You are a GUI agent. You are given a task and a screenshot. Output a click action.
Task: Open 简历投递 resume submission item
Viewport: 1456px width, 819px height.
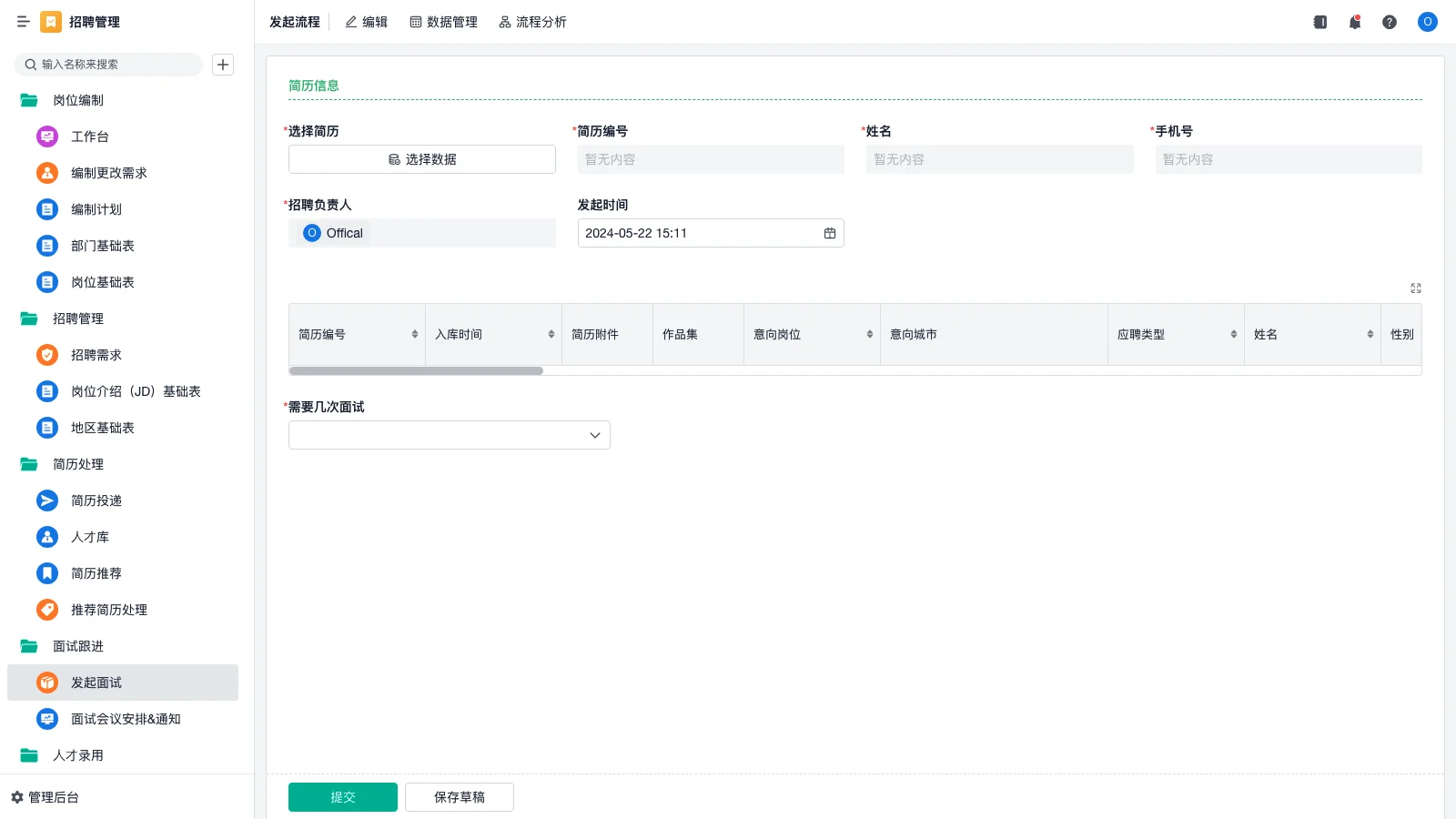click(96, 500)
